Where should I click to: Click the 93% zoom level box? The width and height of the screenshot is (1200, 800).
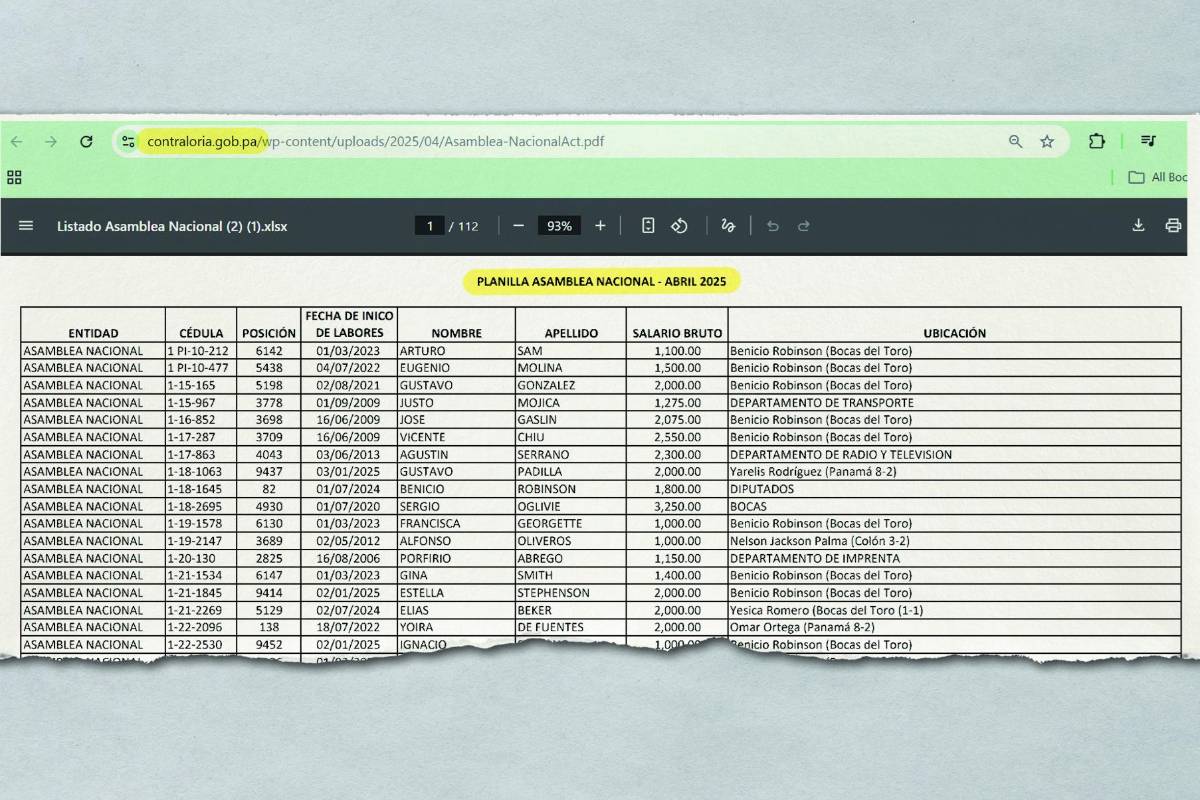tap(559, 226)
